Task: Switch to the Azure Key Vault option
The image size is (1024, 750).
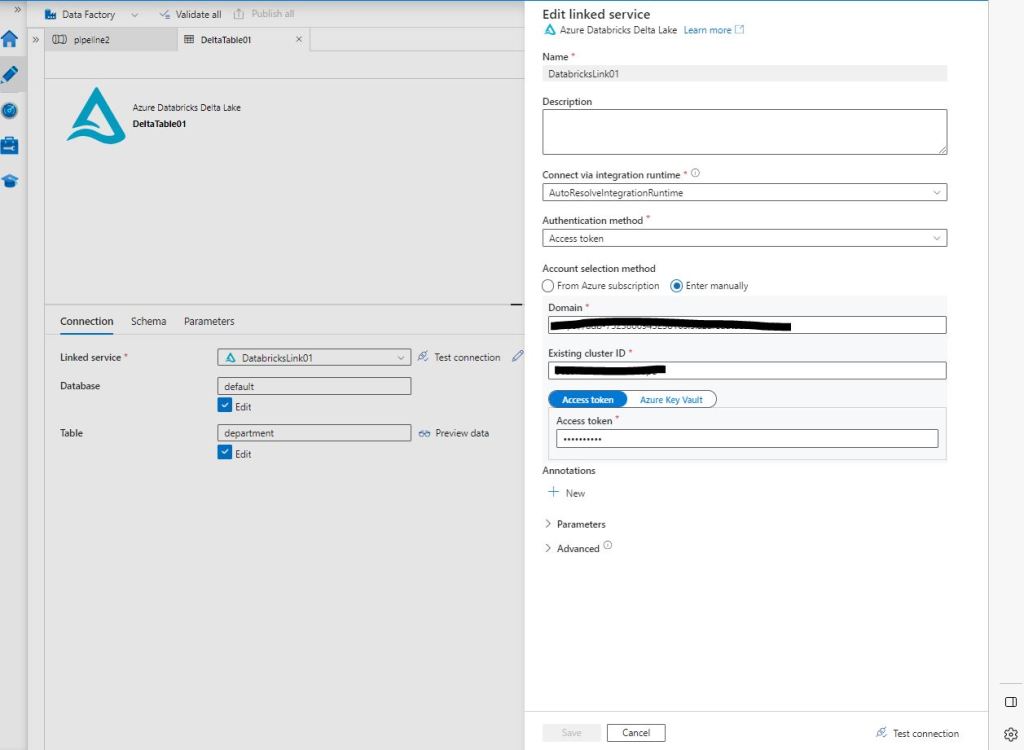Action: pos(671,400)
